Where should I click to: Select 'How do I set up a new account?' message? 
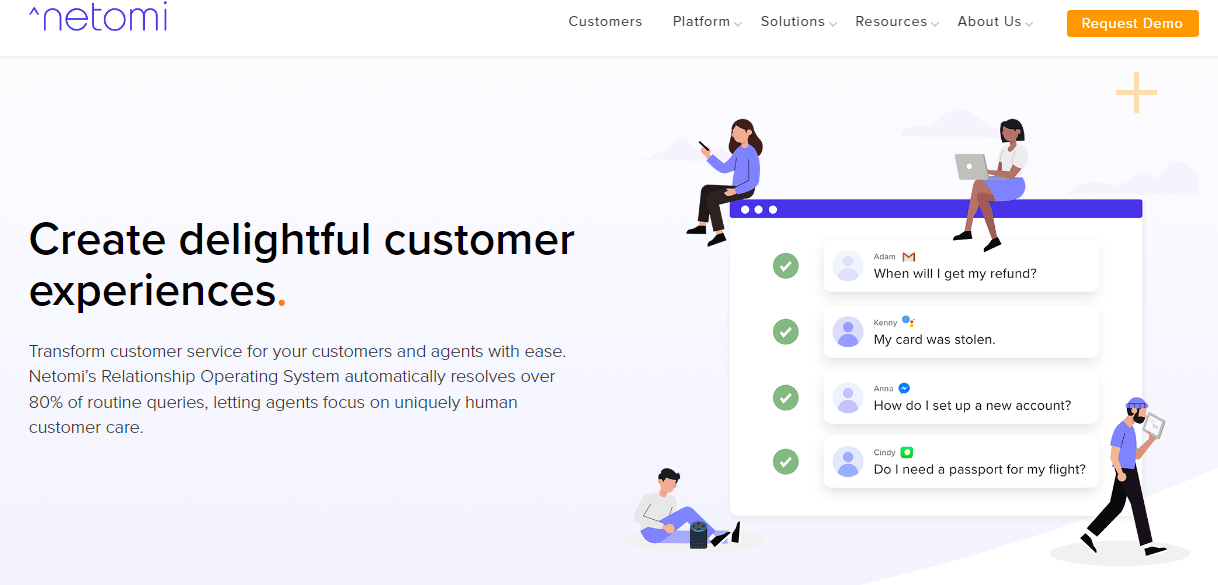(x=961, y=397)
